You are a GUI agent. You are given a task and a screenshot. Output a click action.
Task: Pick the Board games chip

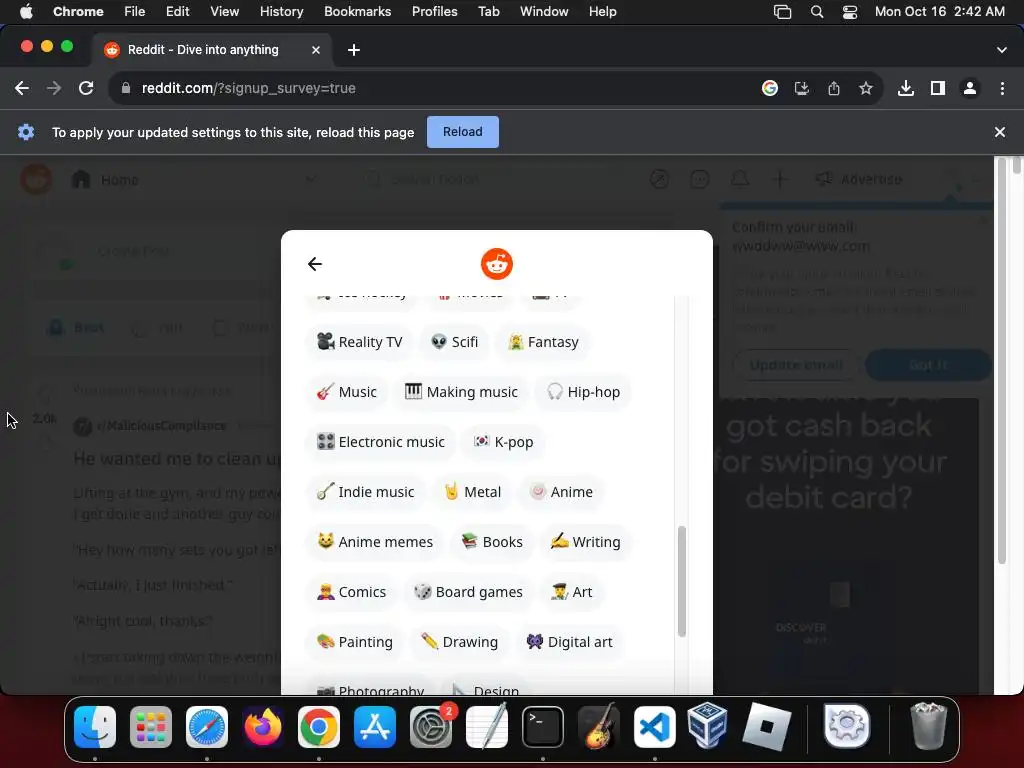(x=468, y=592)
